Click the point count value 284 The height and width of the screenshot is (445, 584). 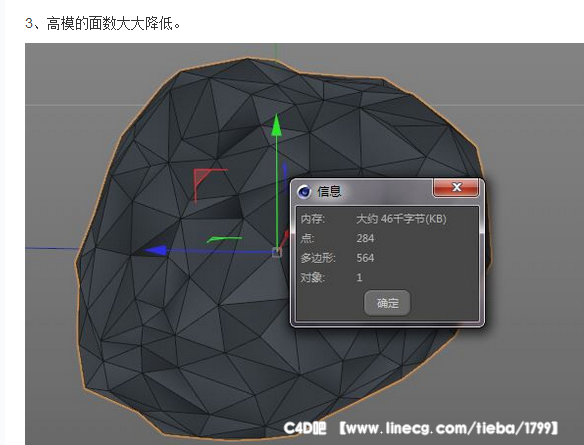(x=365, y=238)
